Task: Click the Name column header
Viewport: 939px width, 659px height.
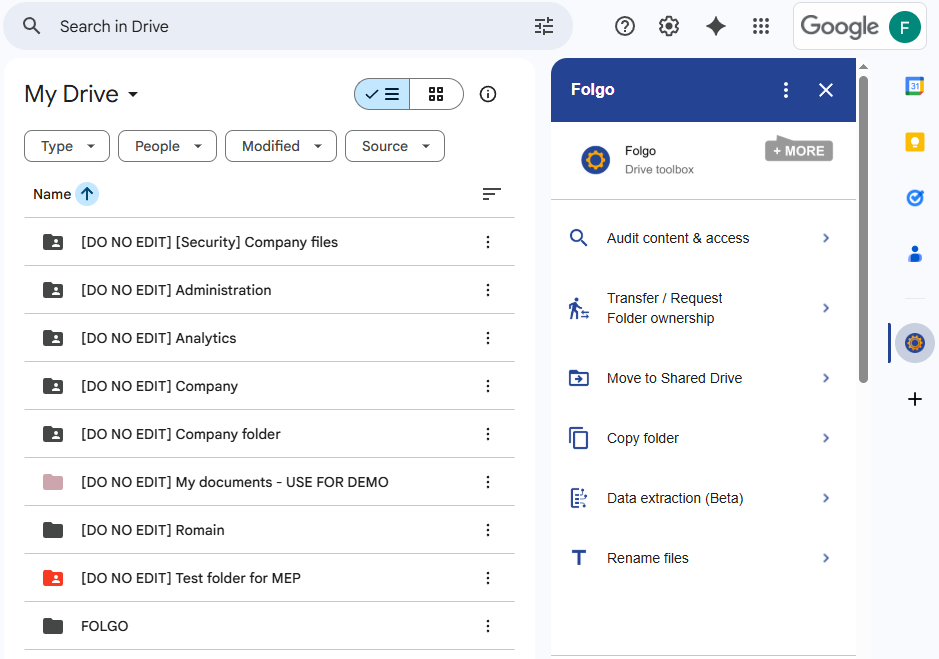Action: click(x=52, y=194)
